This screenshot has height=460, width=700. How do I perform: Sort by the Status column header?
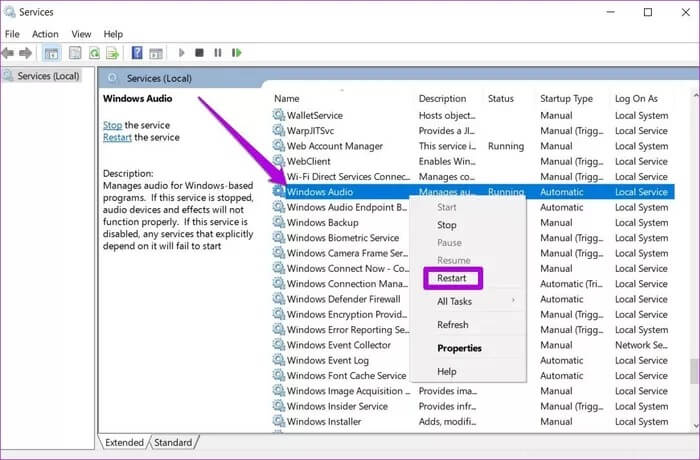501,99
